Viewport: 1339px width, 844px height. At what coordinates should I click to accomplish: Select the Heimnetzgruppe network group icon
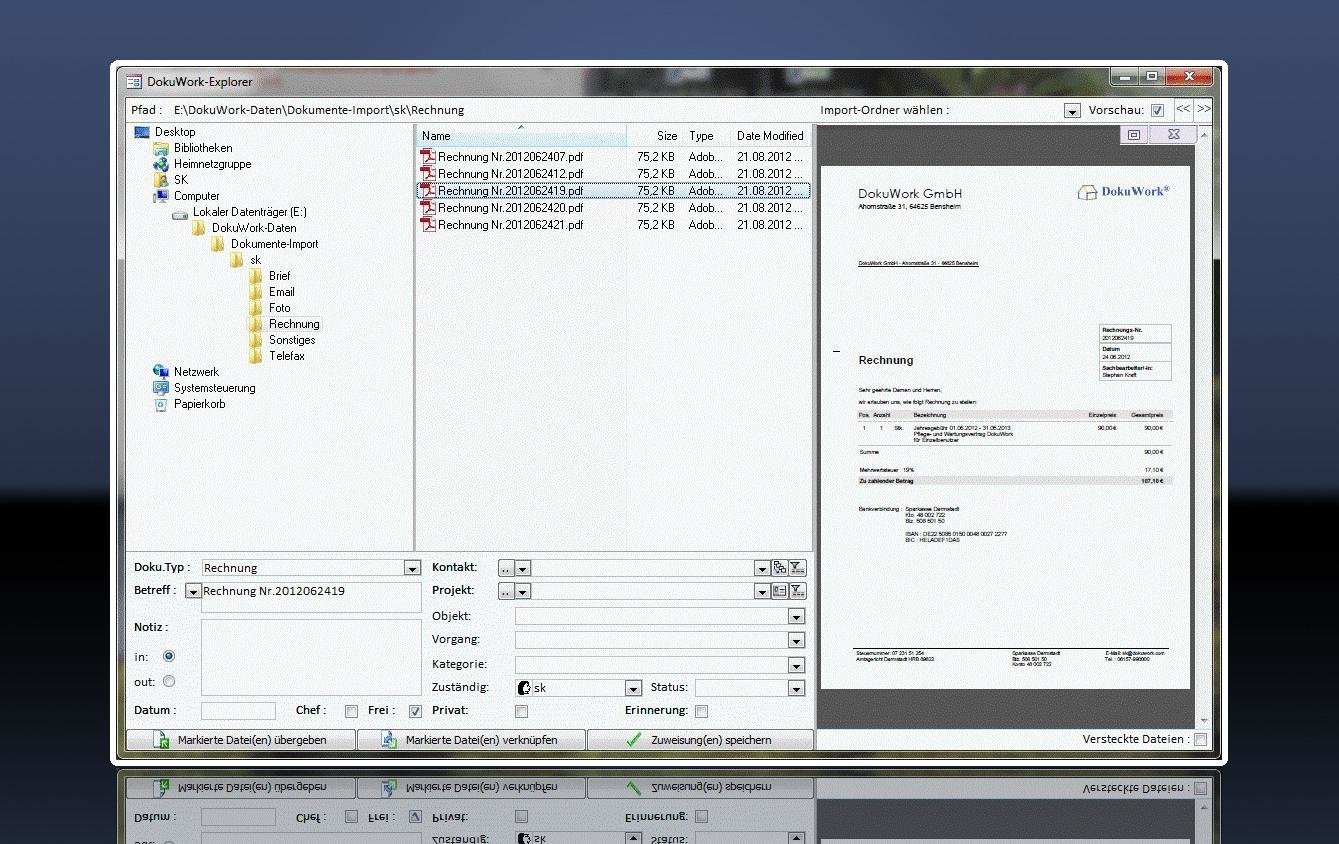point(161,164)
